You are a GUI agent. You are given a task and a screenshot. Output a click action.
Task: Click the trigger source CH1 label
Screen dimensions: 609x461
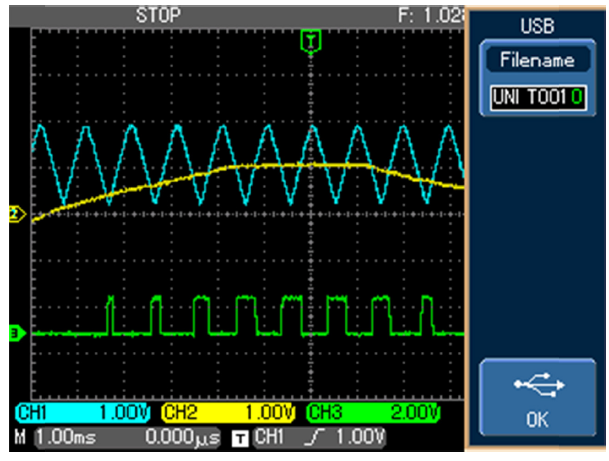tap(268, 436)
